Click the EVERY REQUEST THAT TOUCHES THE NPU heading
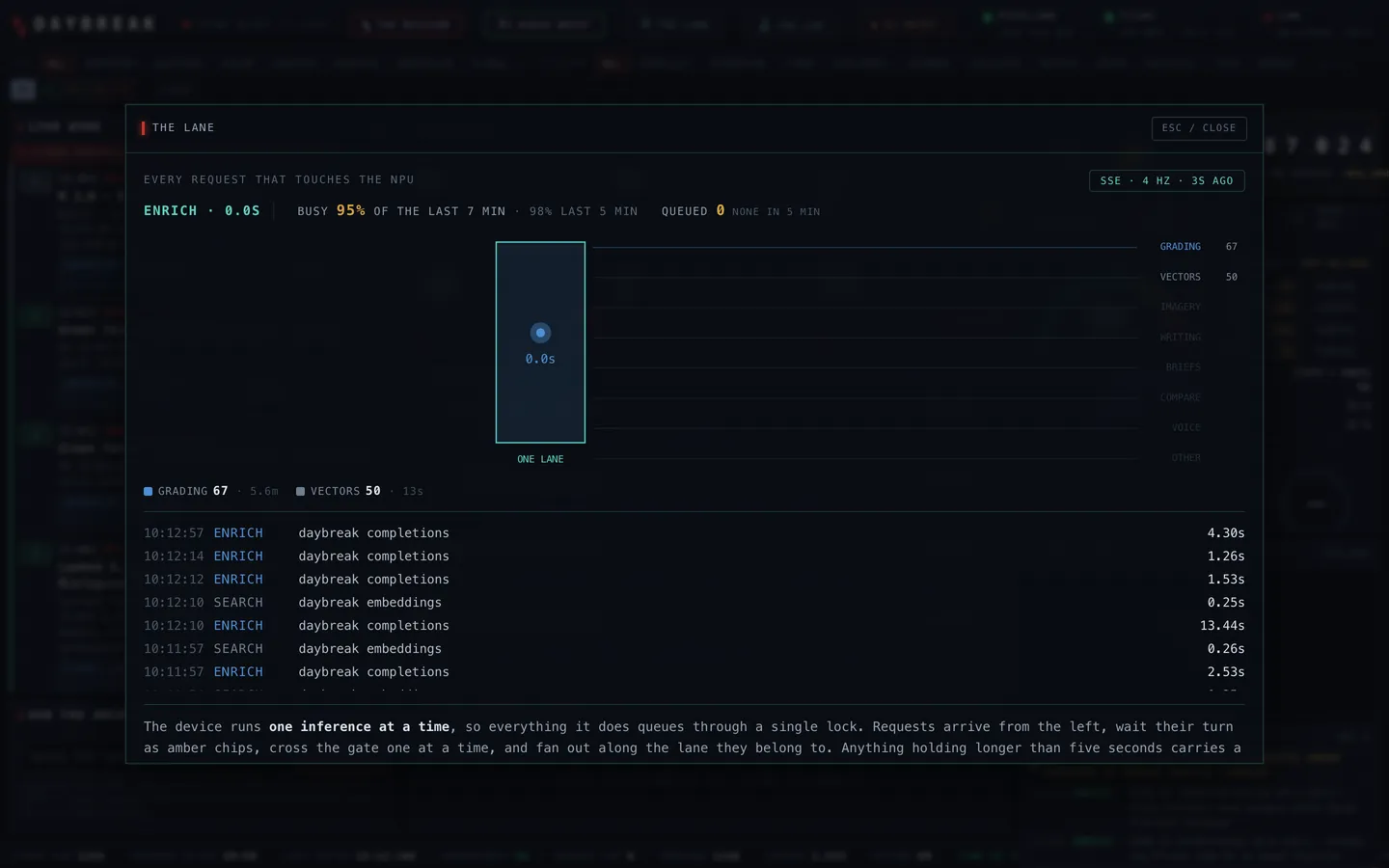The image size is (1389, 868). pyautogui.click(x=279, y=180)
